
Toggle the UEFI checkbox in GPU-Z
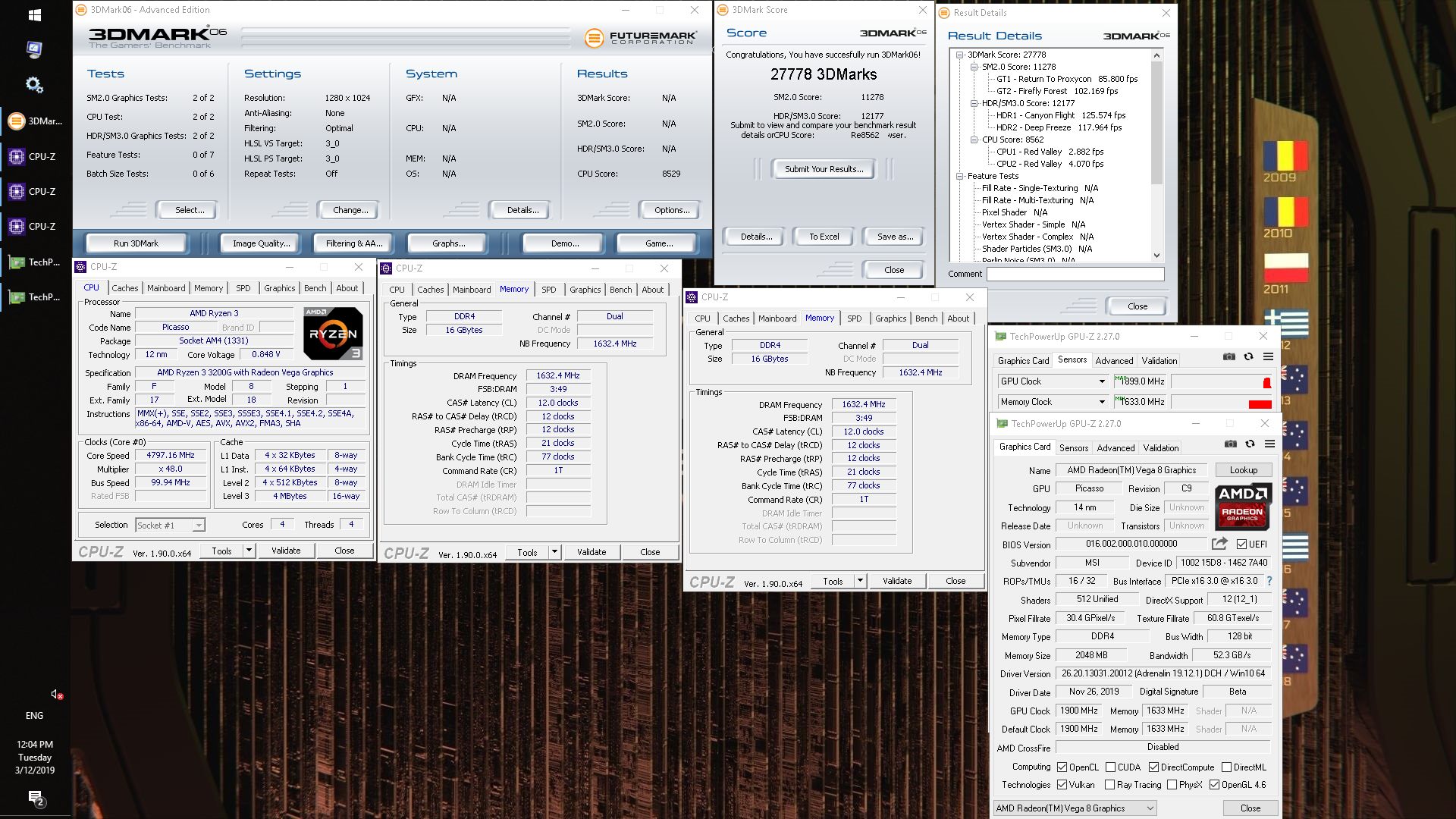pyautogui.click(x=1241, y=544)
